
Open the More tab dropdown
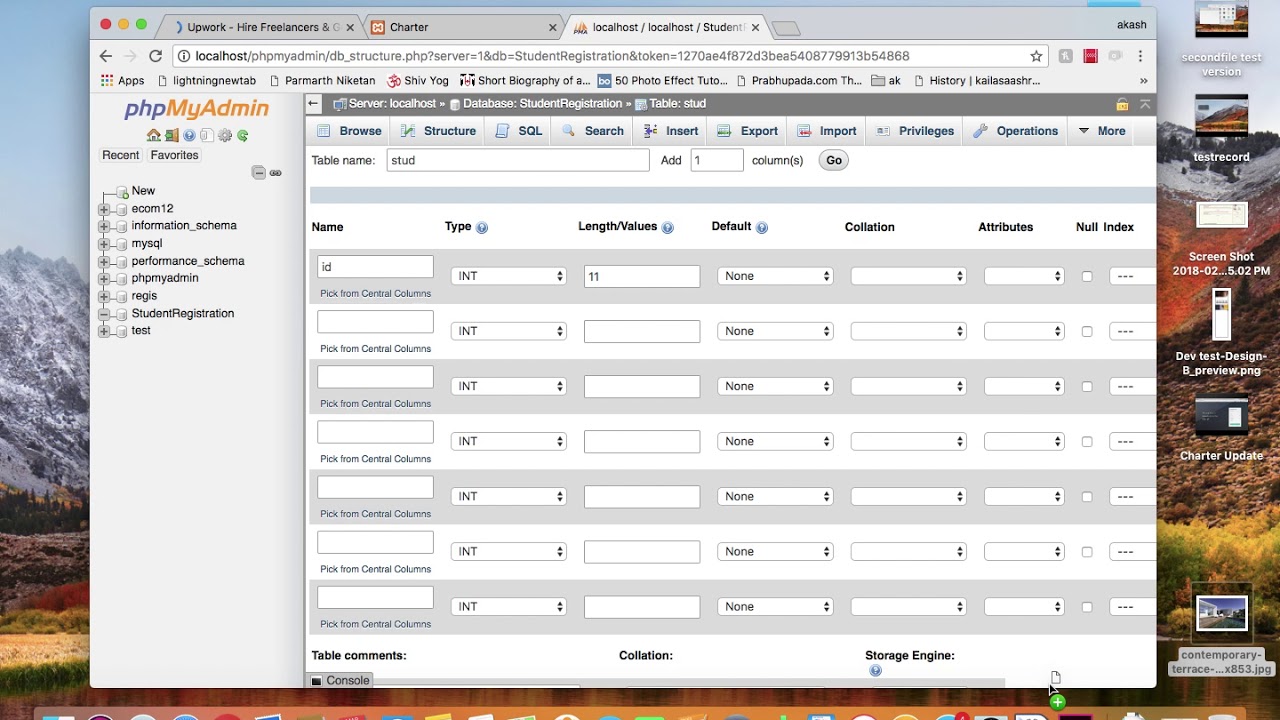1101,131
